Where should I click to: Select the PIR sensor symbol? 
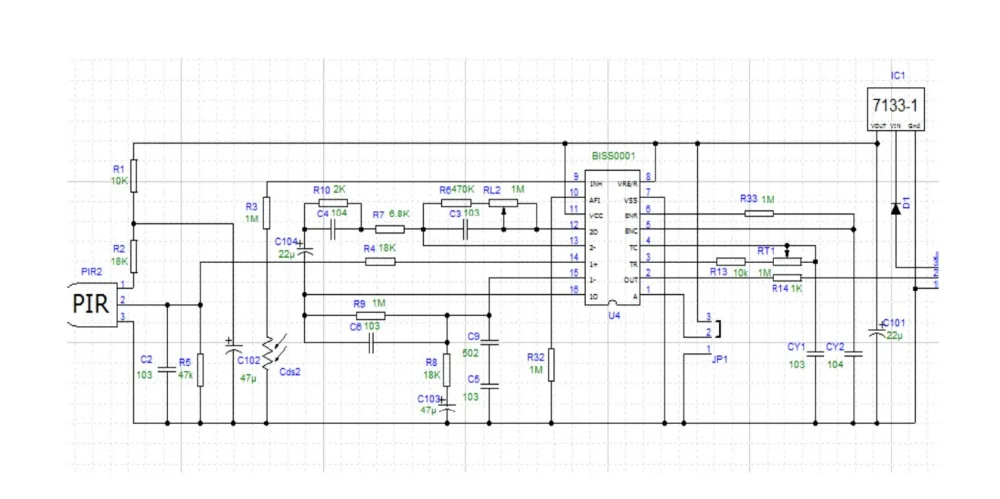pos(92,304)
